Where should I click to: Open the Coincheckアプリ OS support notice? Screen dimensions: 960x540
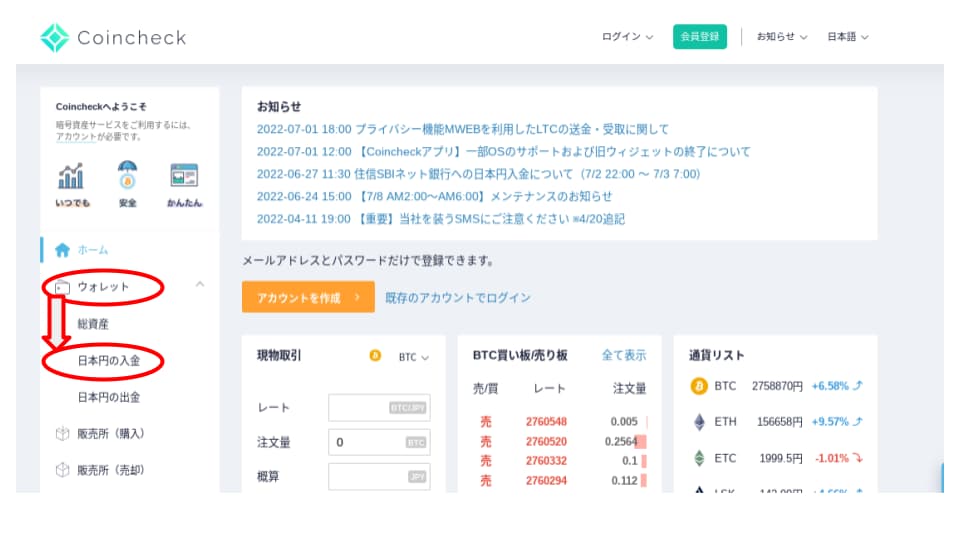coord(503,151)
